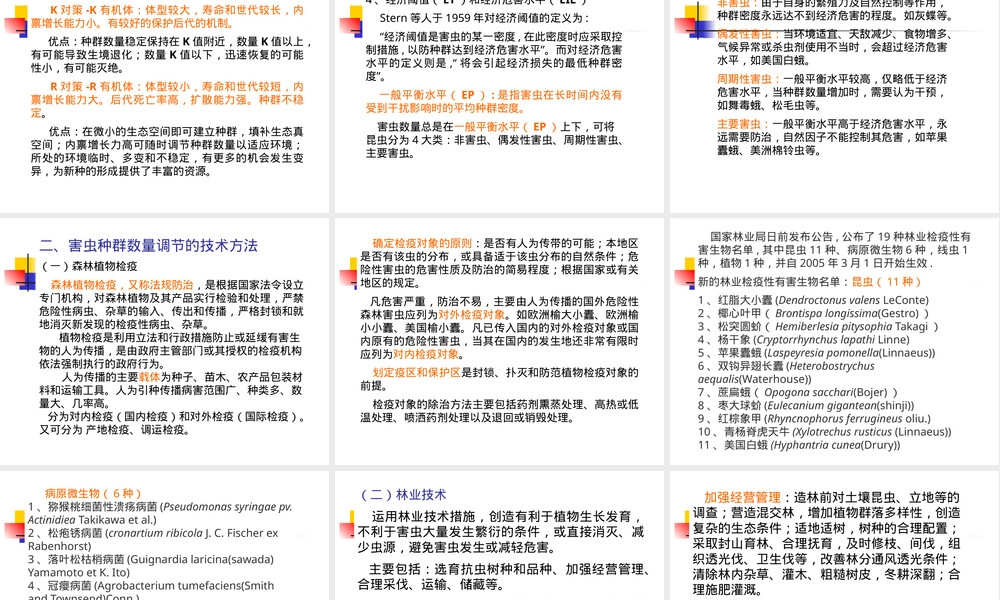Viewport: 1000px width, 600px height.
Task: Click the orange text 加强经营管理
Action: pos(742,497)
